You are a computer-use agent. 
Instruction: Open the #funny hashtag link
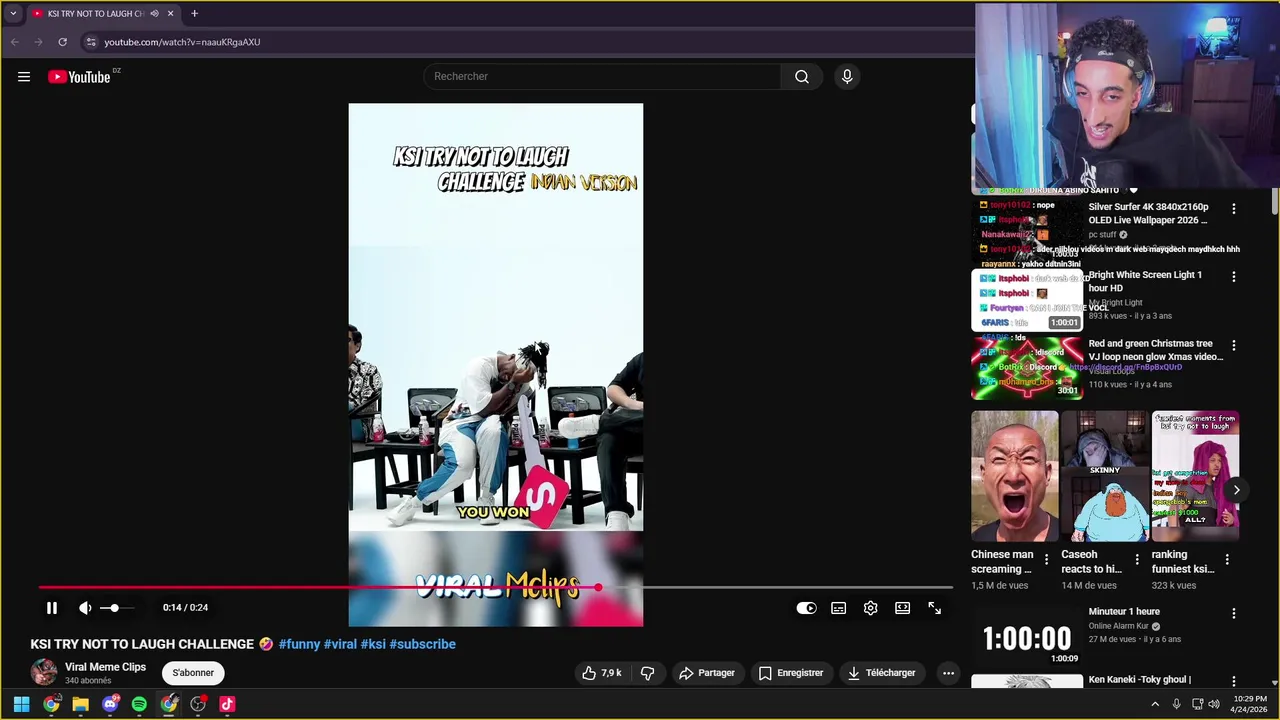299,644
